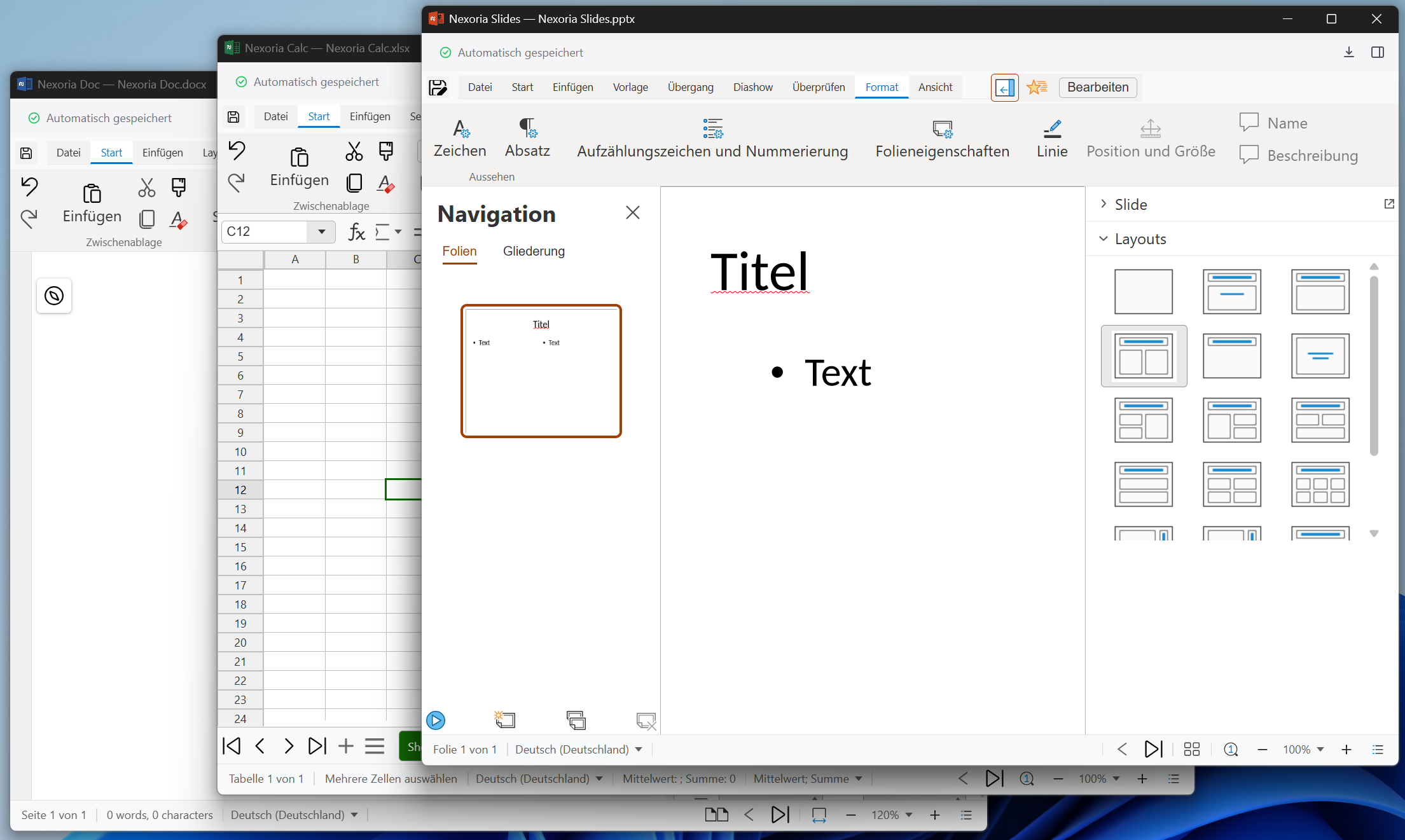Screen dimensions: 1405x840
Task: Click undo in Calc window
Action: (237, 150)
